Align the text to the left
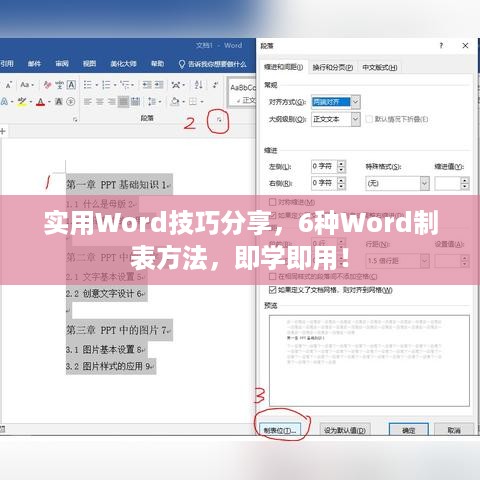This screenshot has width=480, height=480. pos(88,101)
